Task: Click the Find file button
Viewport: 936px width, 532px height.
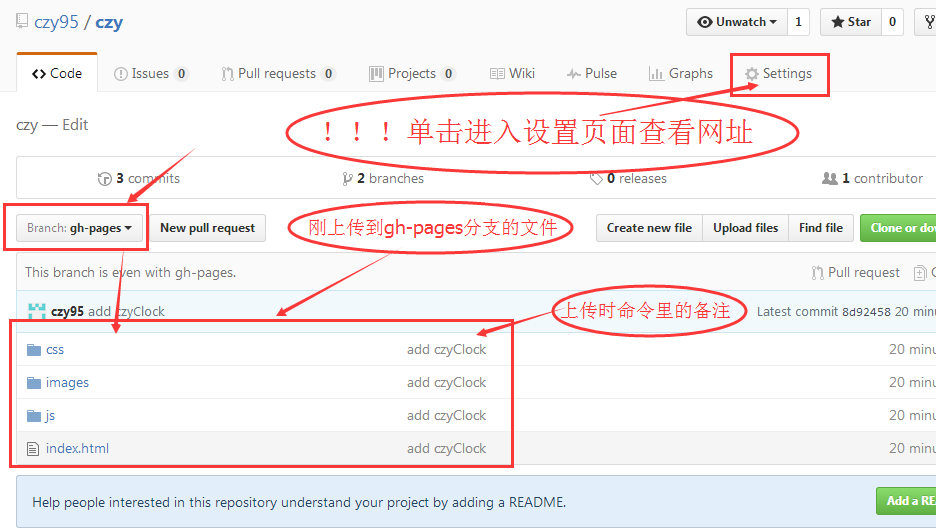Action: pos(821,228)
